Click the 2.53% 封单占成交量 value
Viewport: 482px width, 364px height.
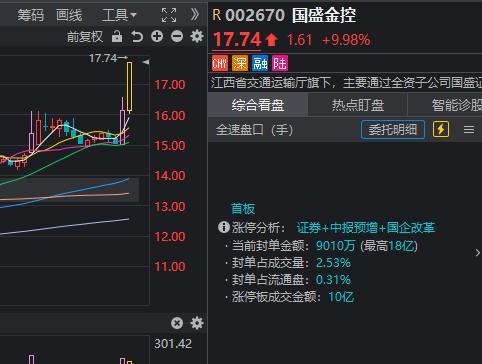click(x=333, y=263)
